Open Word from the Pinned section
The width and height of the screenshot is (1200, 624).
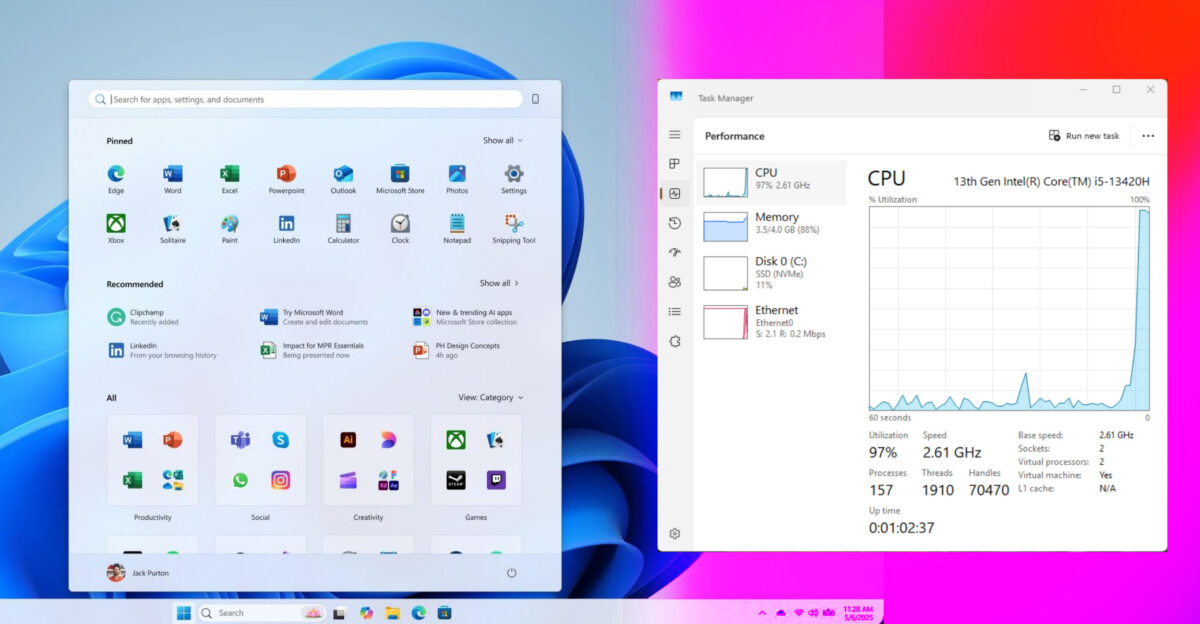point(173,179)
